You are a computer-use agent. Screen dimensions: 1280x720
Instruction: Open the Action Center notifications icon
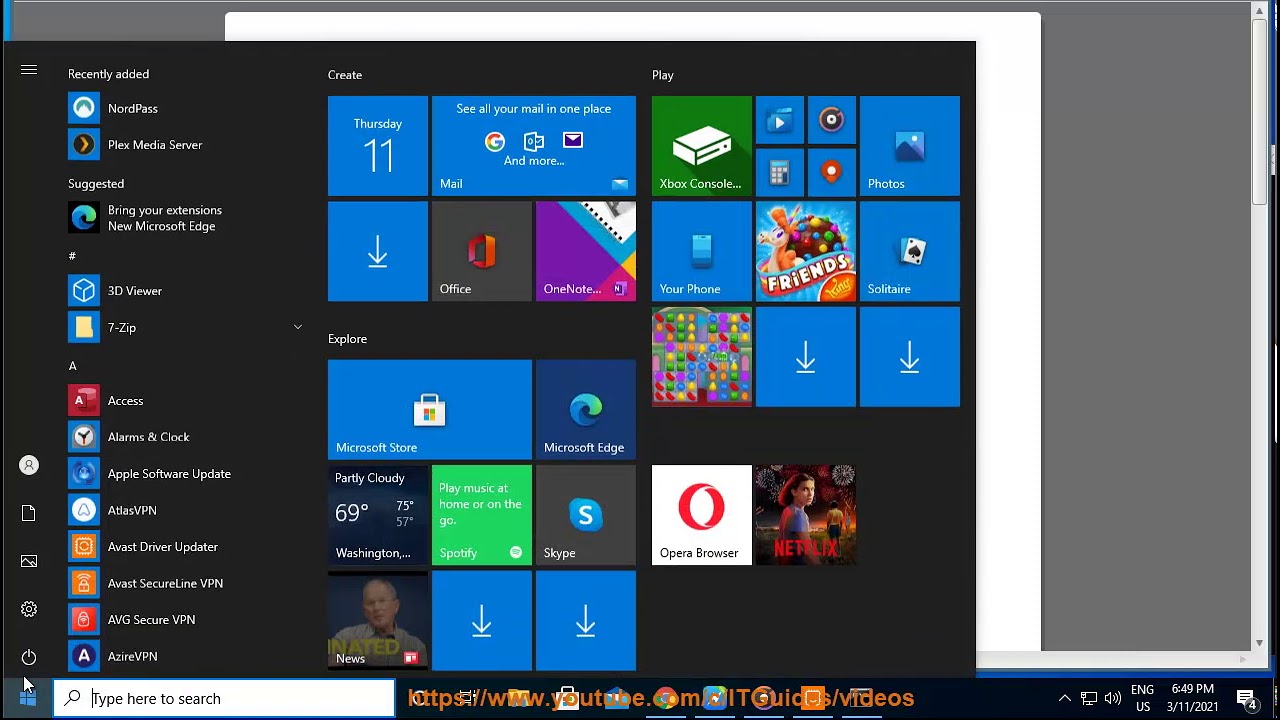(1246, 699)
